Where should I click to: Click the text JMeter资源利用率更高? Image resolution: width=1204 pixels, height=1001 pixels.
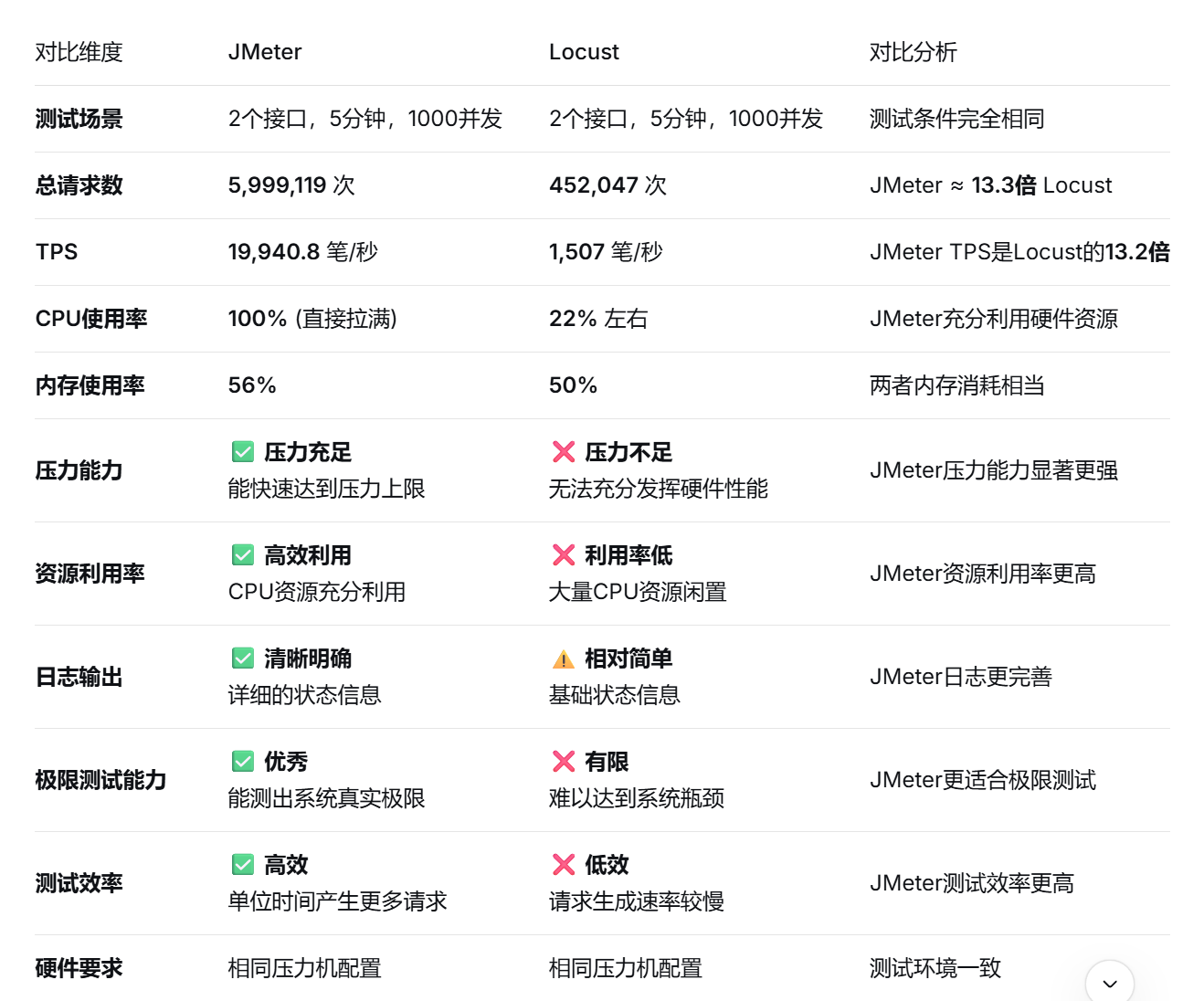[983, 574]
